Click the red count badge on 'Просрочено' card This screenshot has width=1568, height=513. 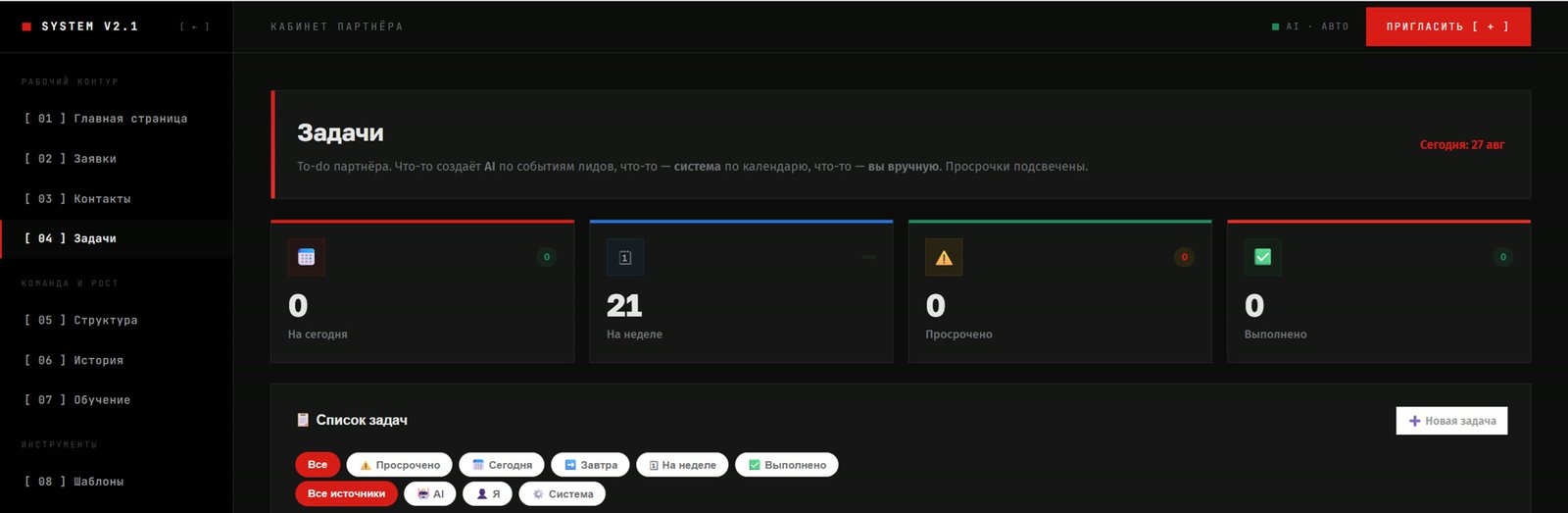click(1184, 257)
